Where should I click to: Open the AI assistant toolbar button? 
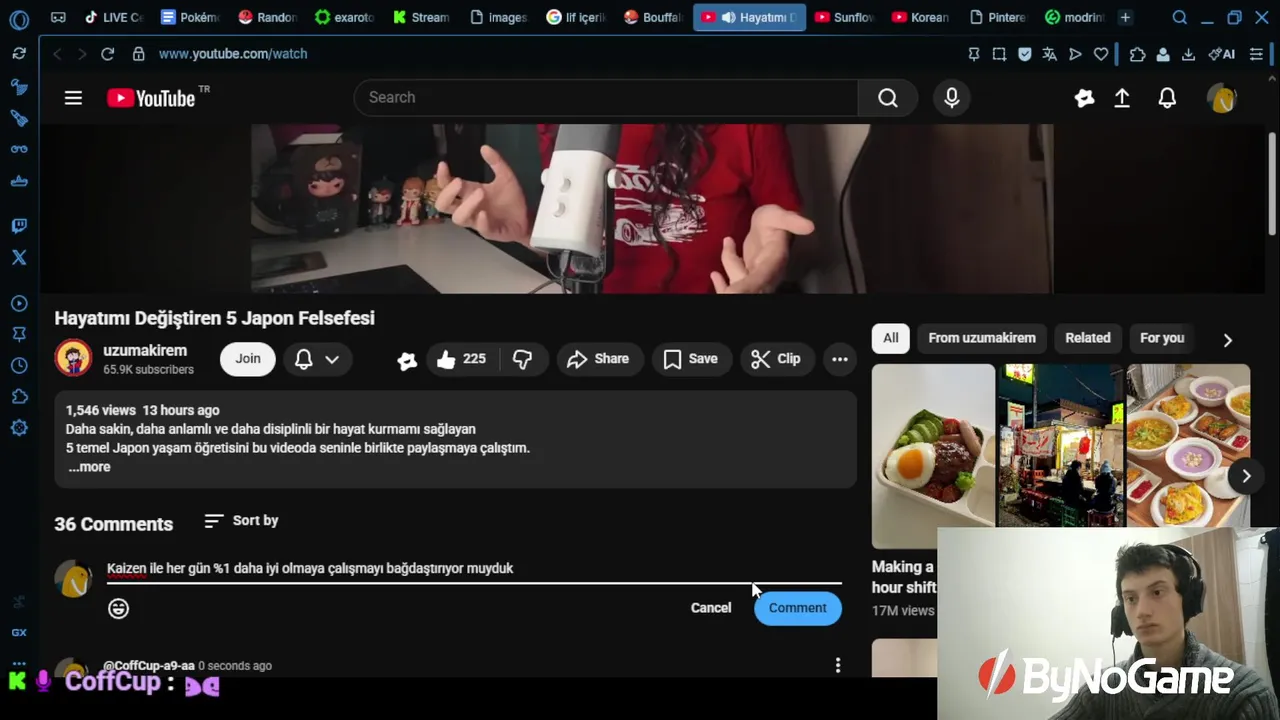(1221, 54)
